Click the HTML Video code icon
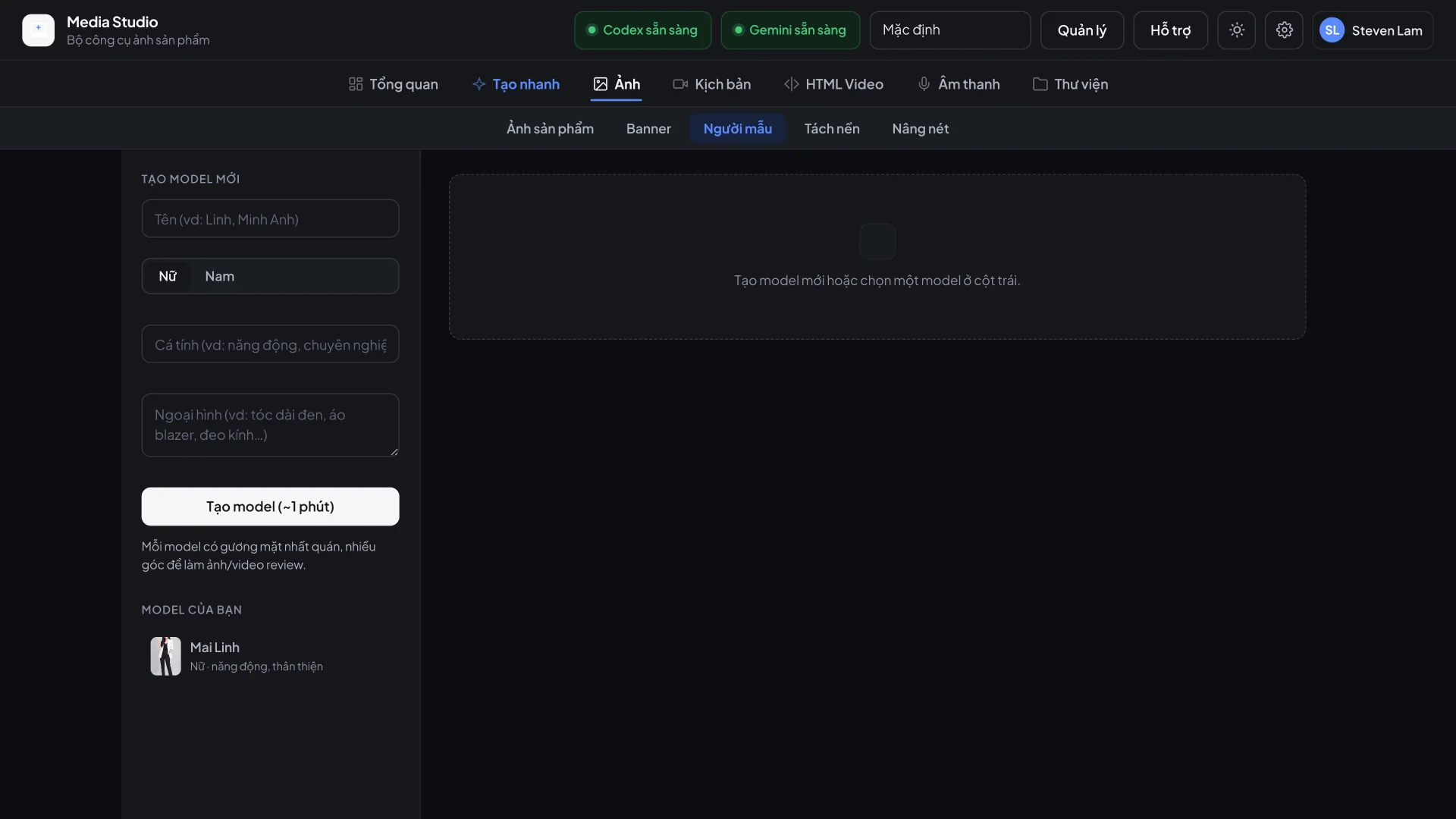Viewport: 1456px width, 819px height. 791,84
